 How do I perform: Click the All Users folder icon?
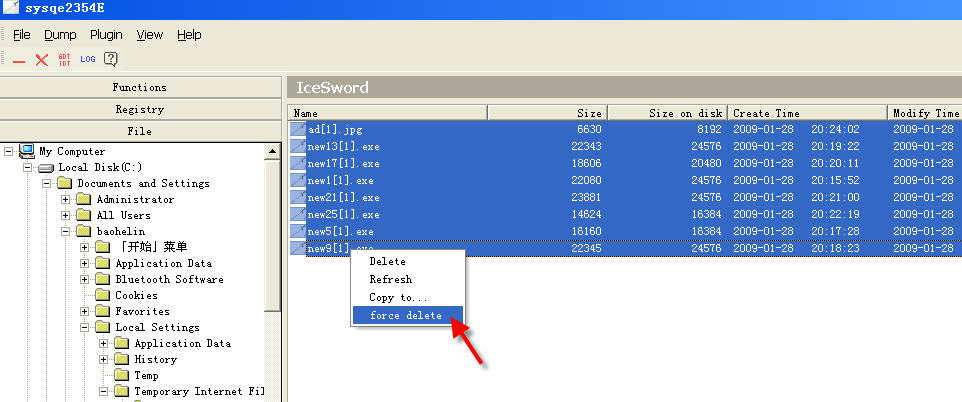tap(84, 215)
